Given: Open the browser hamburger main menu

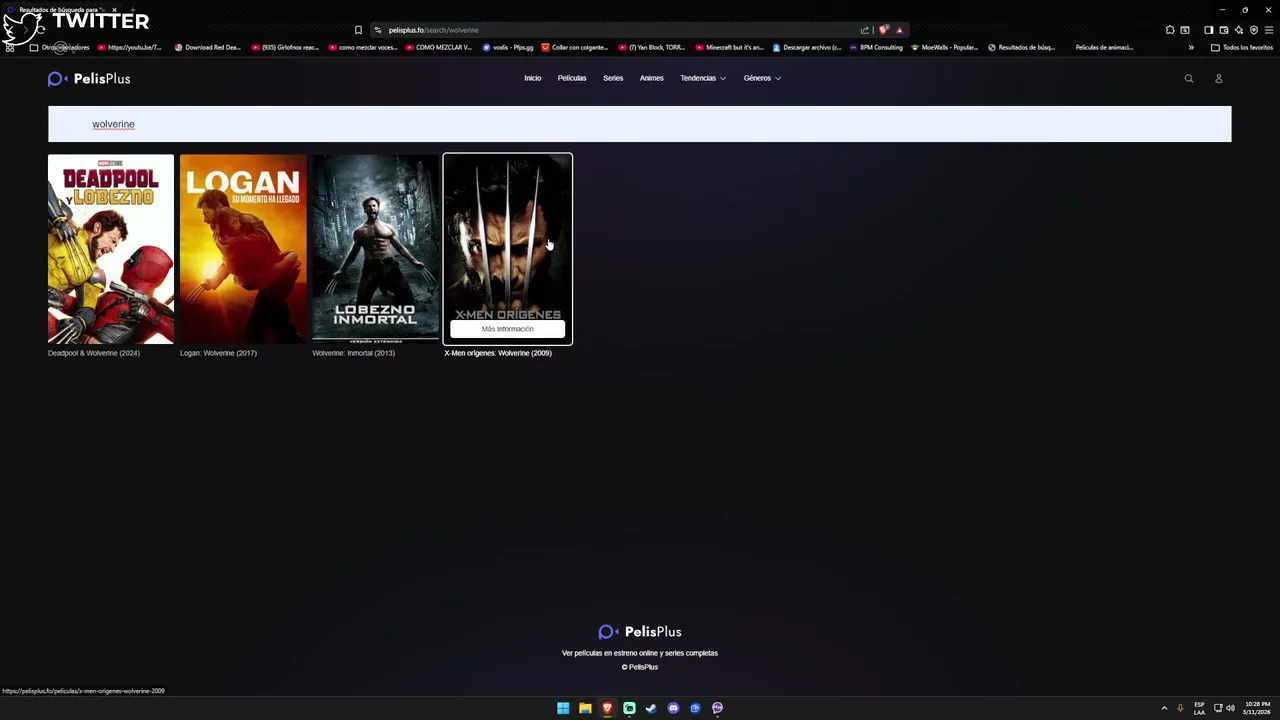Looking at the screenshot, I should coord(1269,30).
